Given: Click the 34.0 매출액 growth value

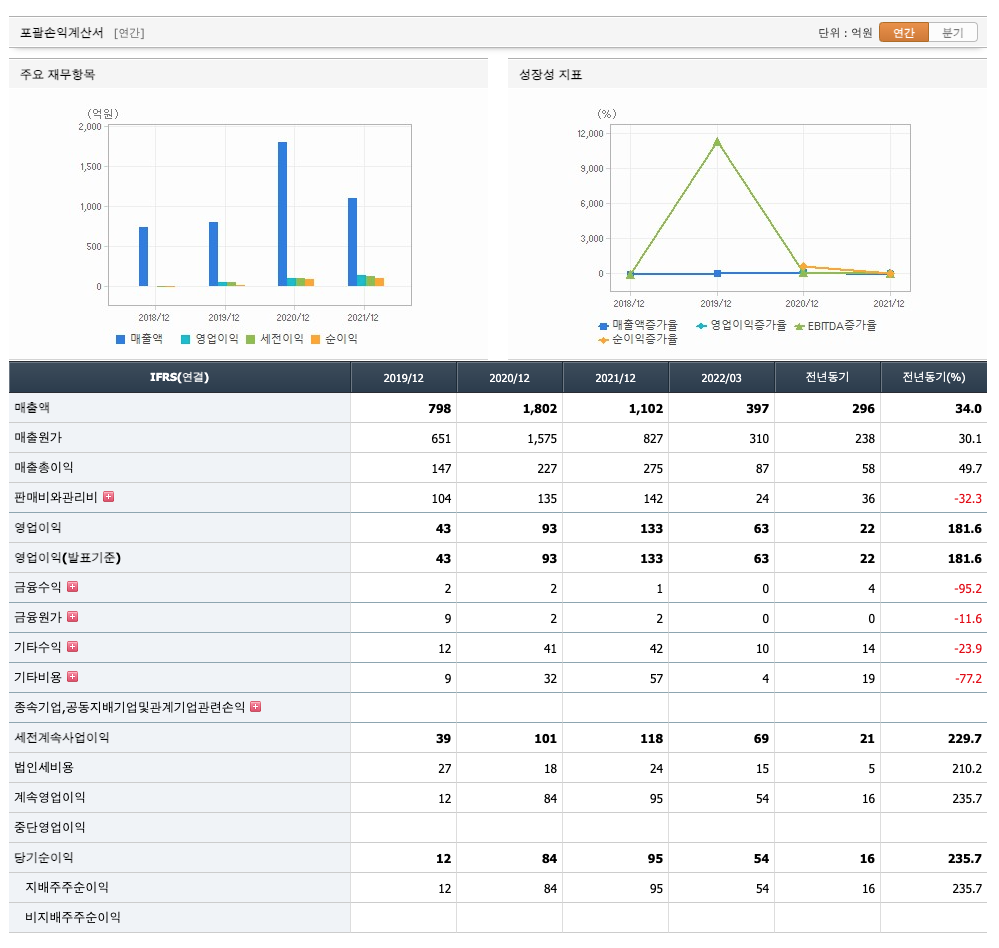Looking at the screenshot, I should click(x=968, y=408).
